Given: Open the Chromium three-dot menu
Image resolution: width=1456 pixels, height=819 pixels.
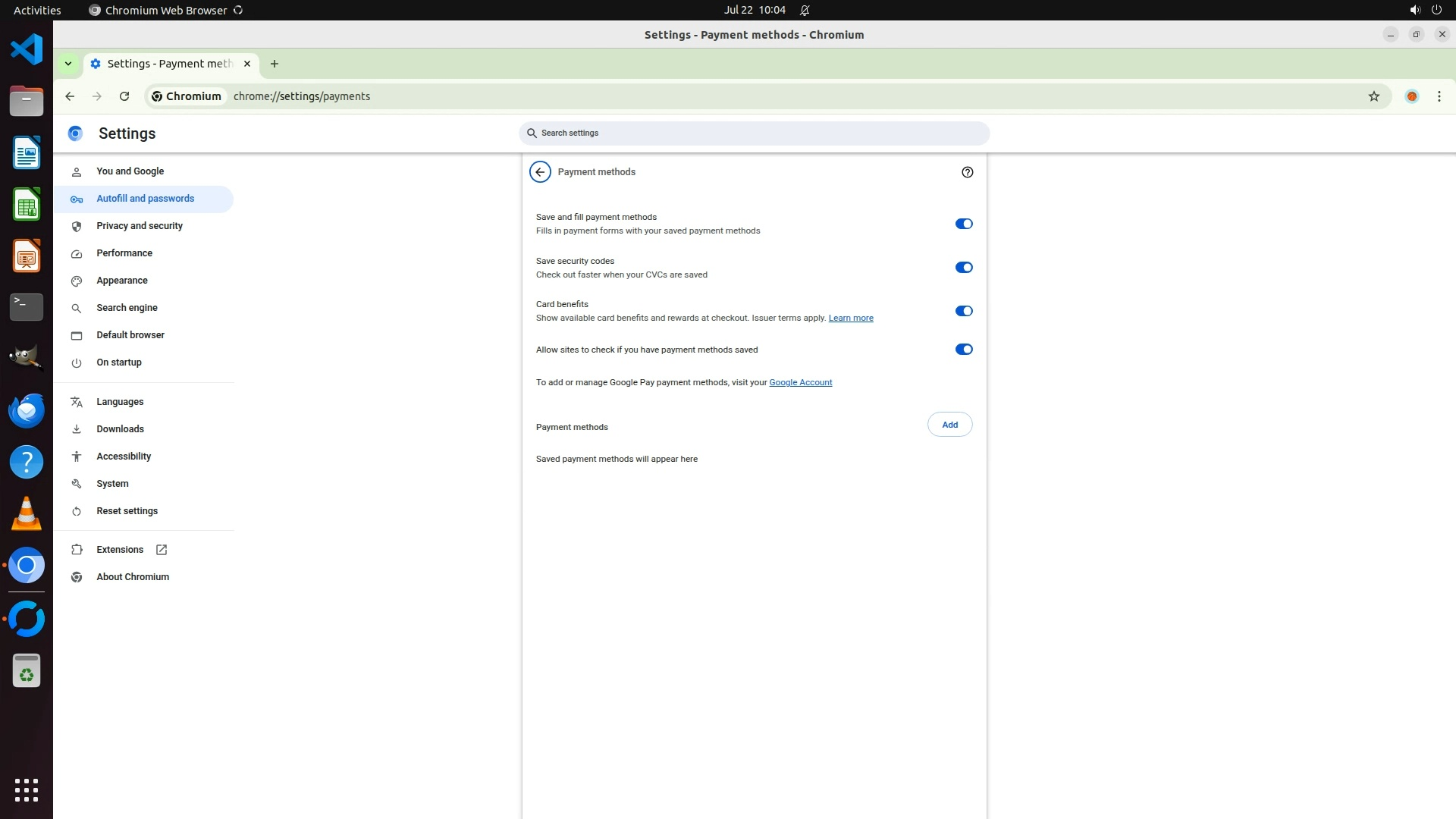Looking at the screenshot, I should [1439, 96].
